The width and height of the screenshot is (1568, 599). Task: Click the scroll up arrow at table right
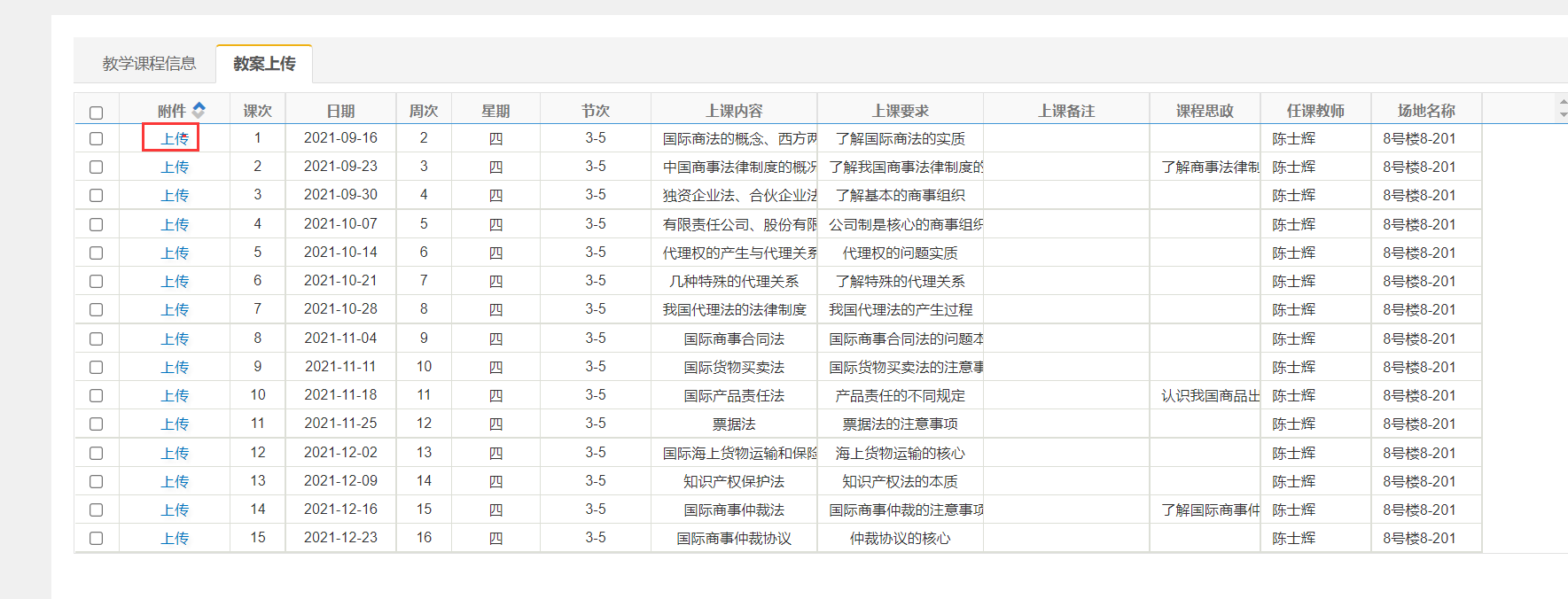pyautogui.click(x=1563, y=103)
